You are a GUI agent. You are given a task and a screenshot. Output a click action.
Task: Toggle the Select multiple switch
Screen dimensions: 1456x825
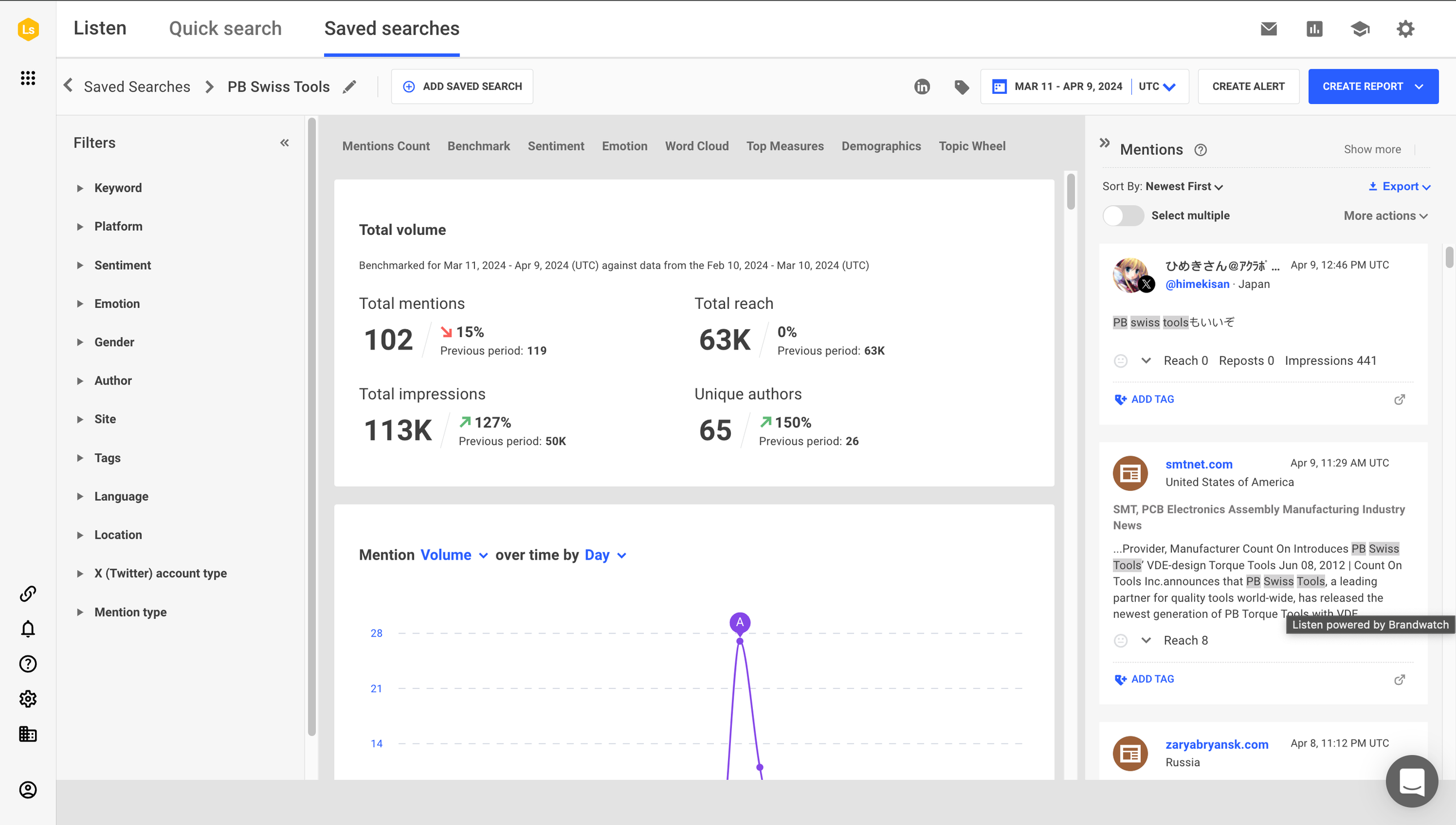click(1123, 216)
